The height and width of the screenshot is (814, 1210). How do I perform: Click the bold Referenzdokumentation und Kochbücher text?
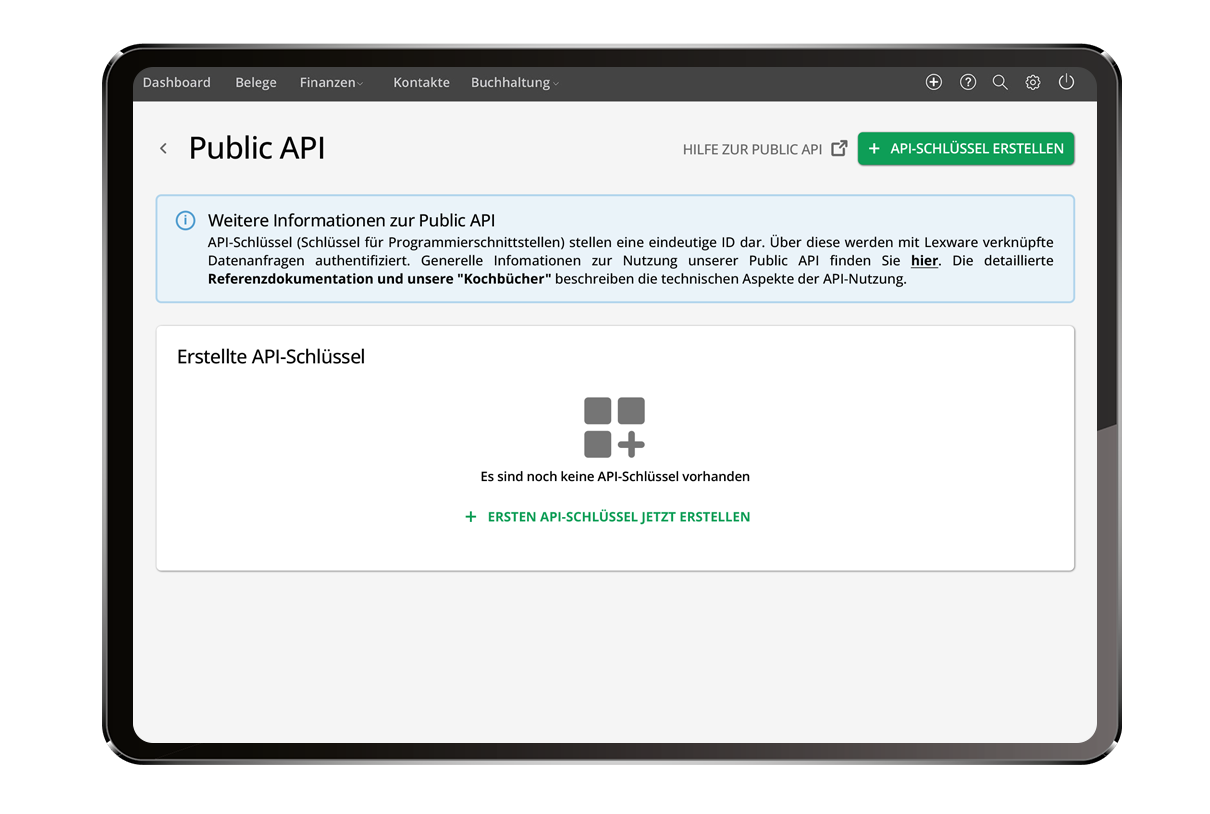(380, 279)
